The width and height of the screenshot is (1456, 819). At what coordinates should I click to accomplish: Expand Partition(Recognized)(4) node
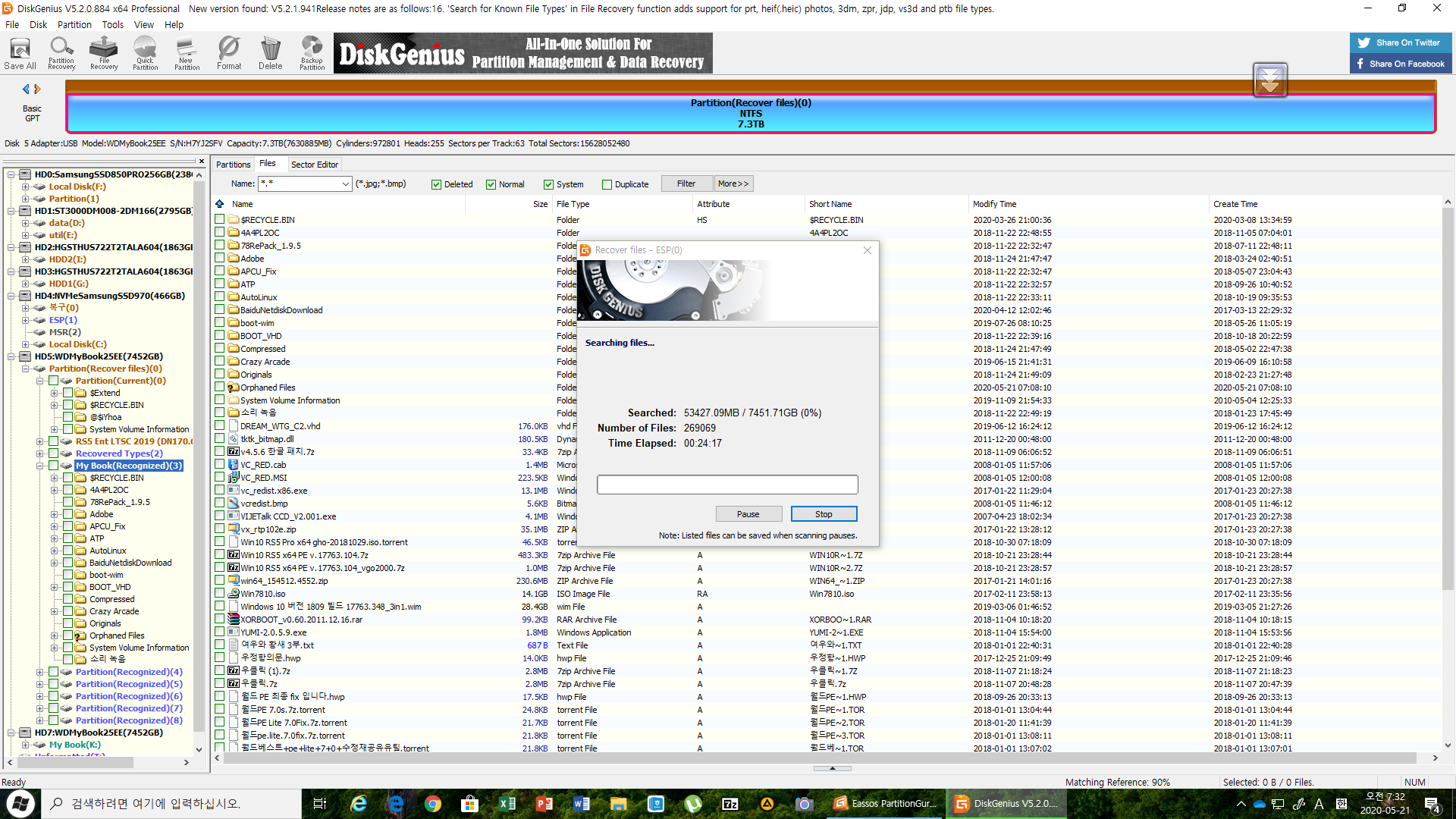40,672
